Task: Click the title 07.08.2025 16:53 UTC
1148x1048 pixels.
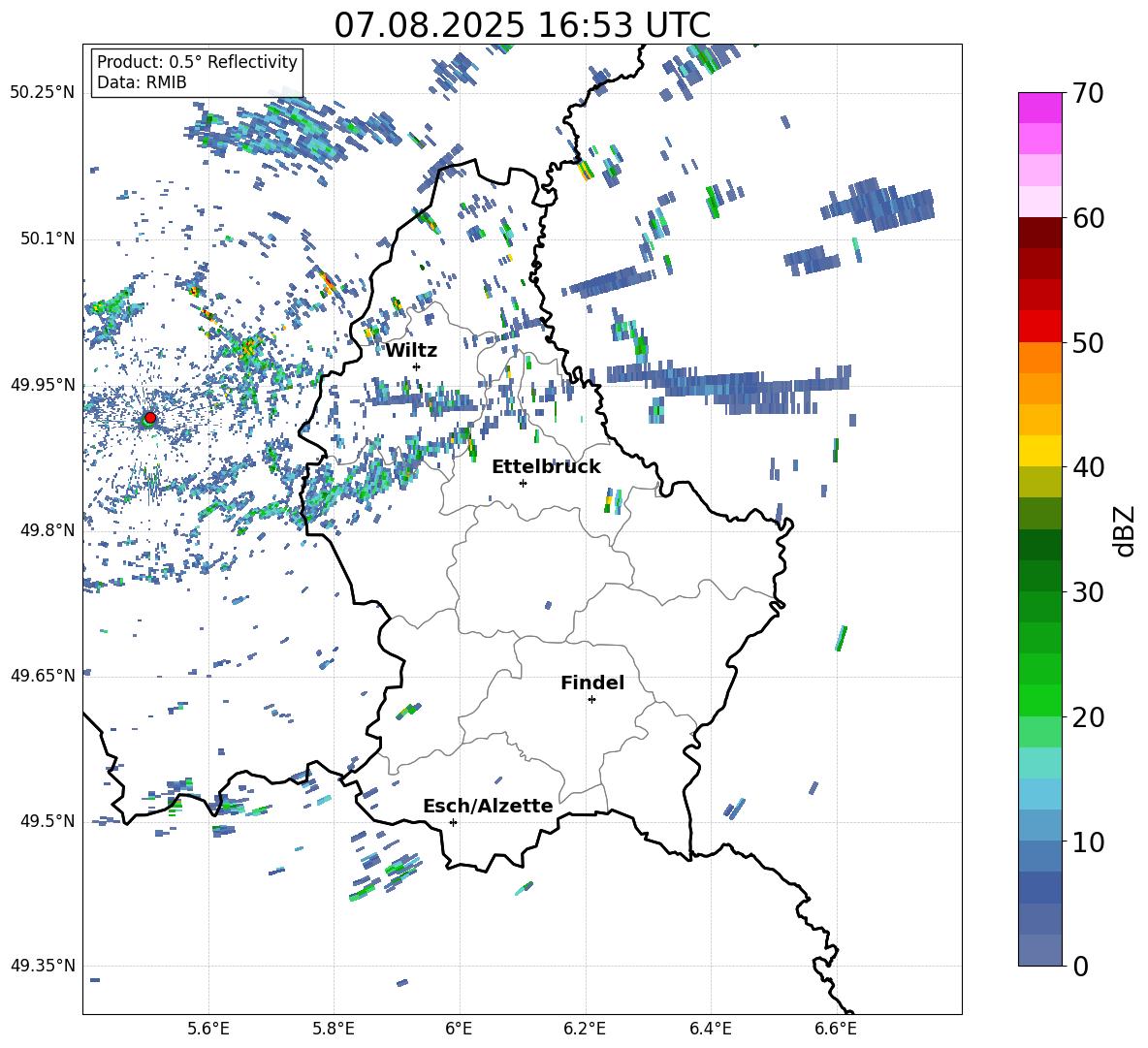Action: [523, 25]
